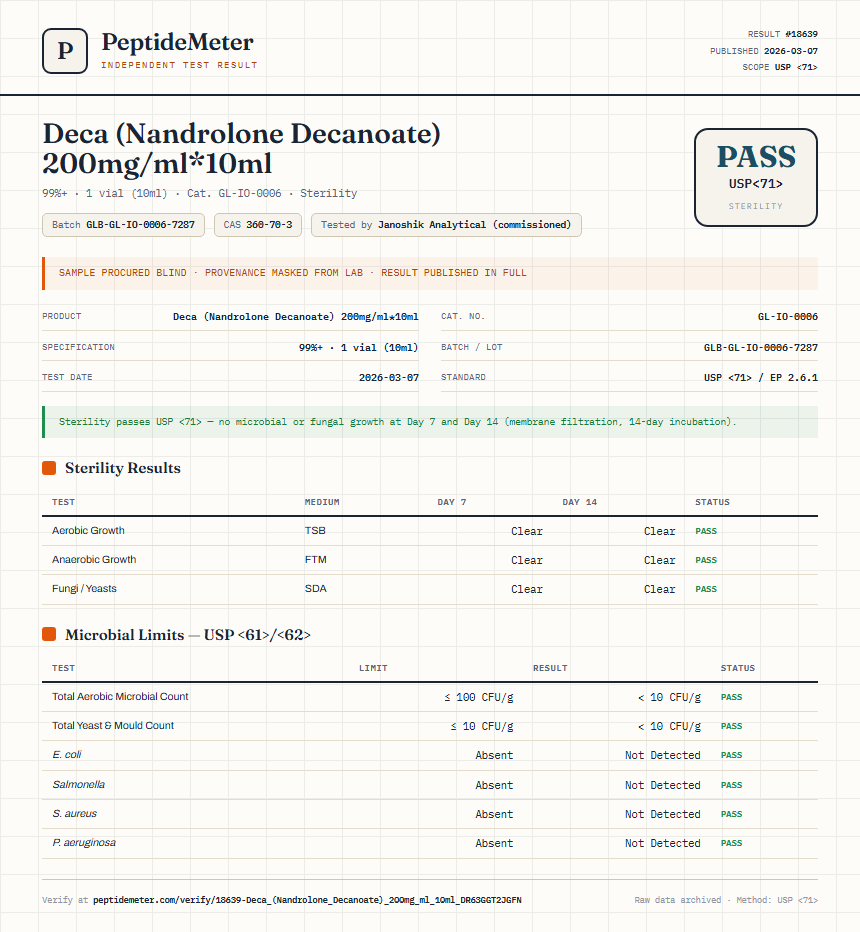The height and width of the screenshot is (932, 860).
Task: Click the BATCH / LOT value GLB-GL-IO-0006-7287
Action: pyautogui.click(x=761, y=348)
